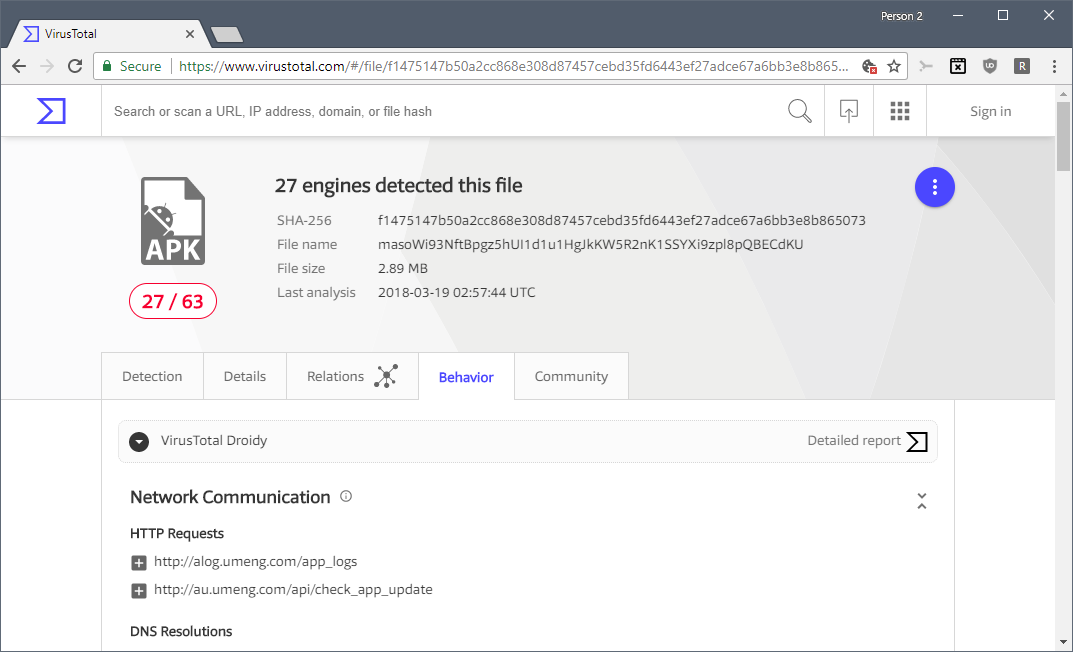This screenshot has height=652, width=1073.
Task: Click the Network Communication heading text
Action: (230, 497)
